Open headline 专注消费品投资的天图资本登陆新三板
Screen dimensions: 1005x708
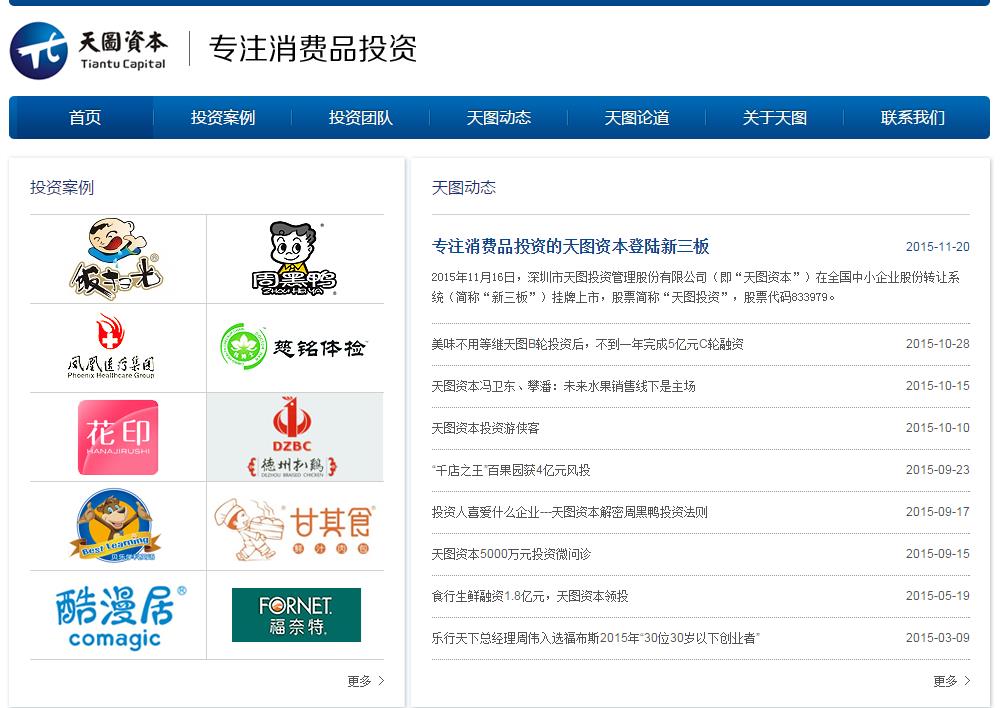(570, 247)
